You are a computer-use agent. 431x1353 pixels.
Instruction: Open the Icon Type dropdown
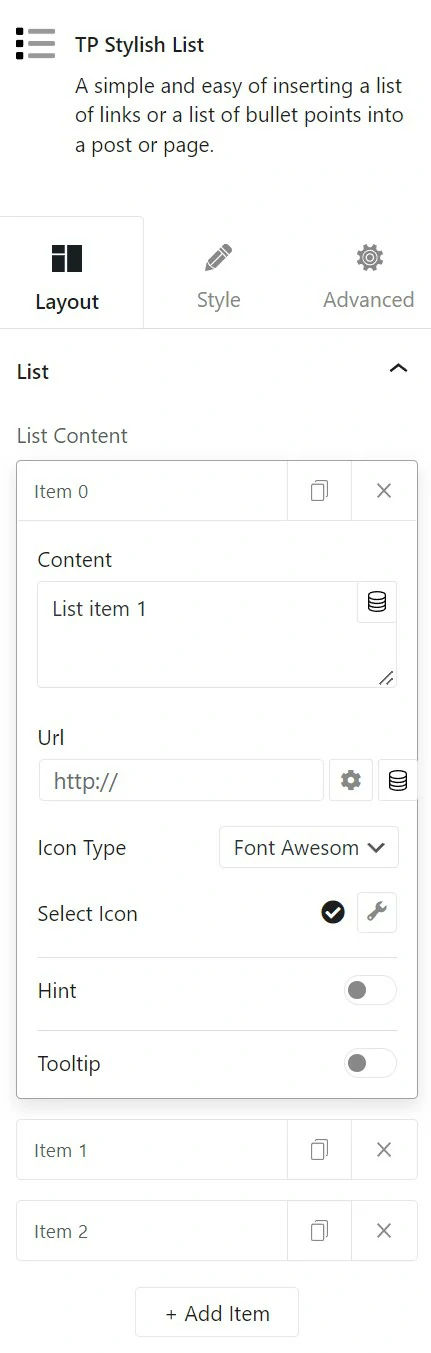coord(309,847)
